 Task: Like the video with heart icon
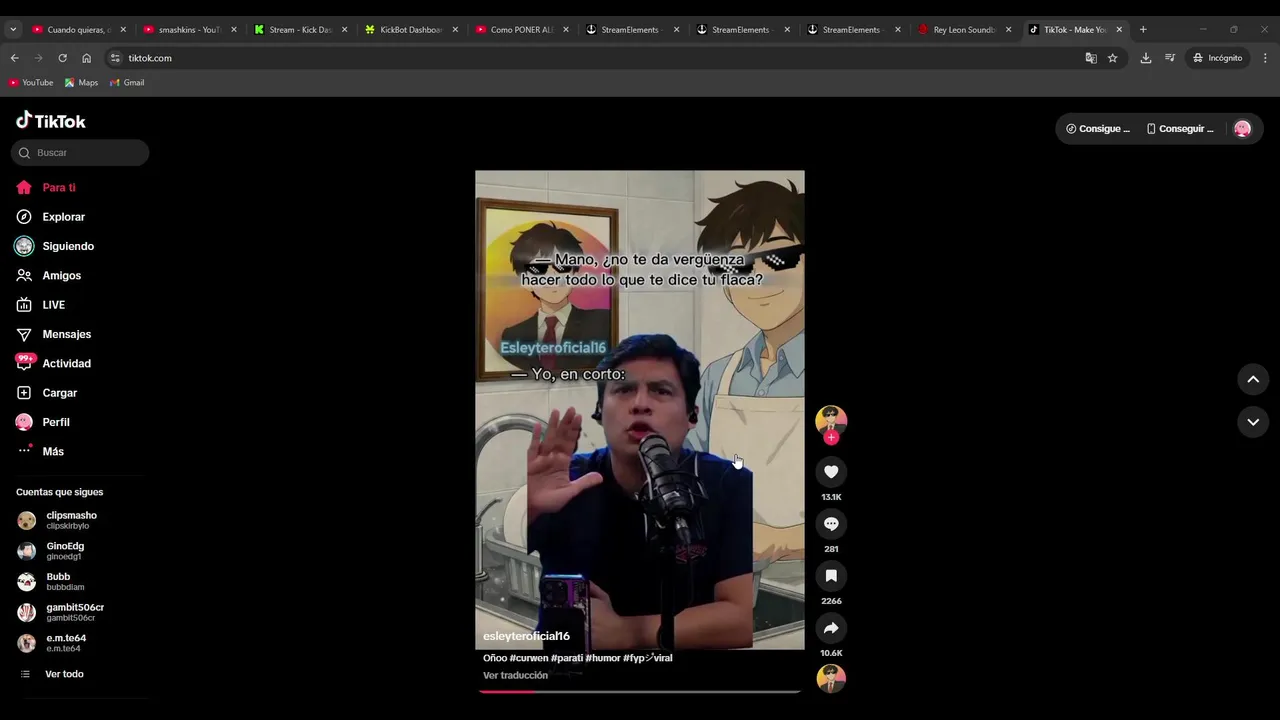click(x=831, y=471)
